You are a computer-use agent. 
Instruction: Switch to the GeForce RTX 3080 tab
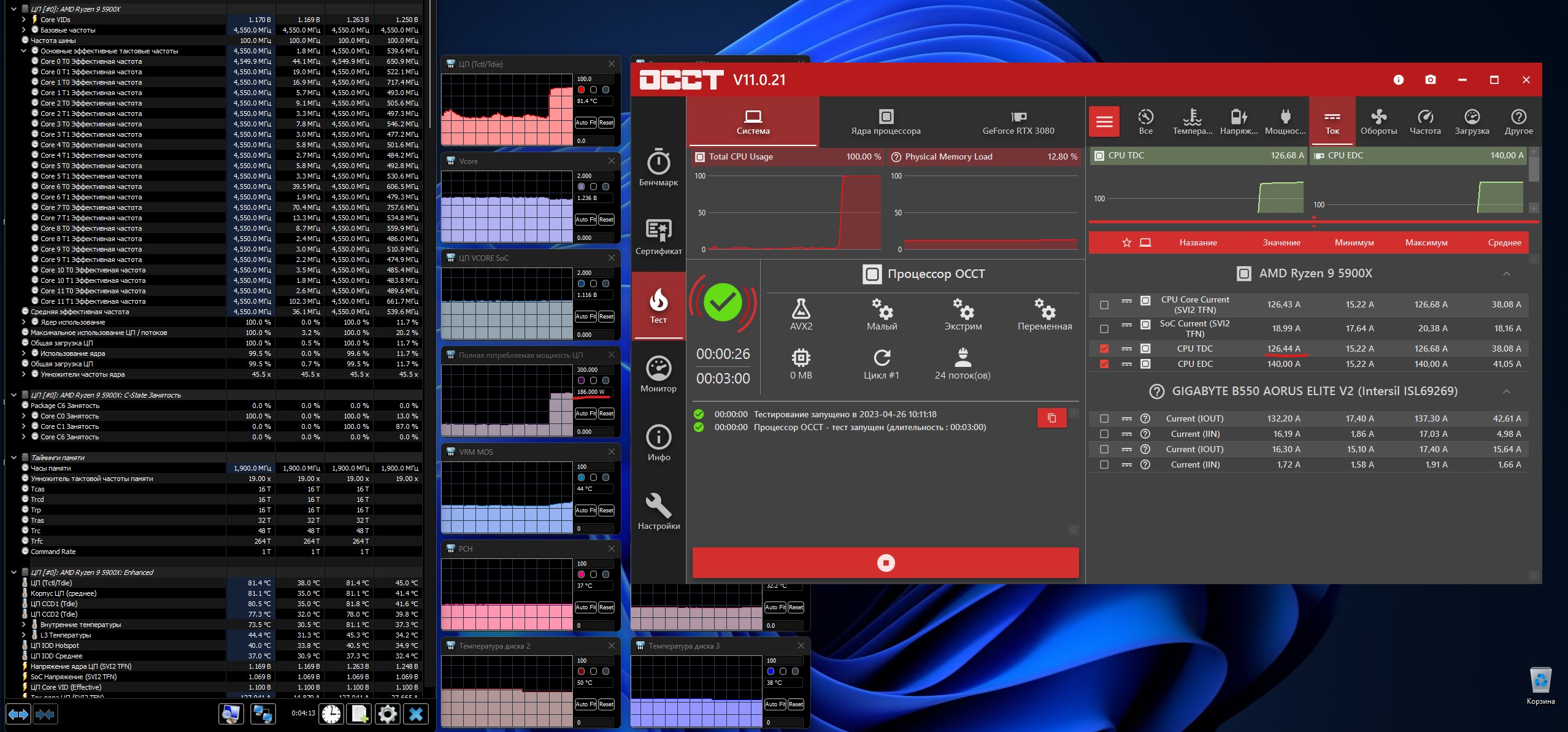[1018, 121]
